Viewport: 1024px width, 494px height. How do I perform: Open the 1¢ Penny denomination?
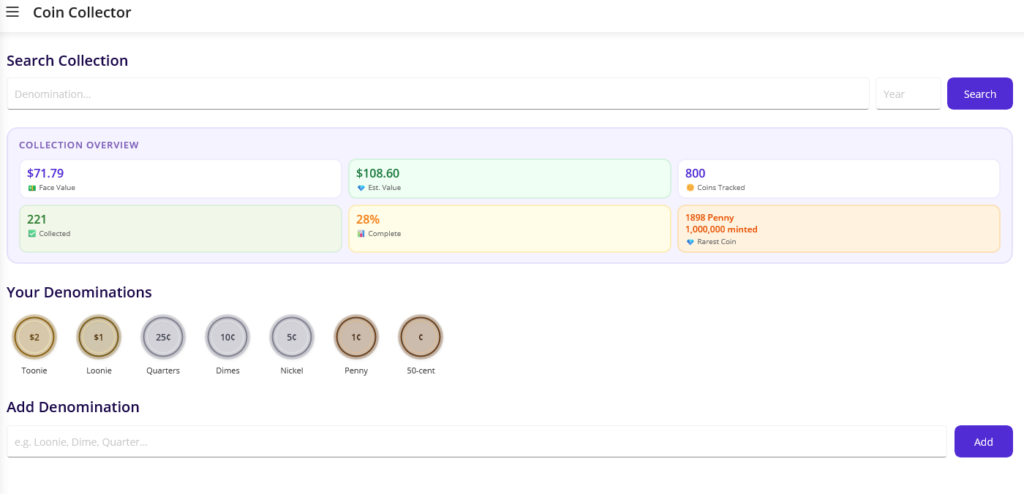[x=355, y=337]
